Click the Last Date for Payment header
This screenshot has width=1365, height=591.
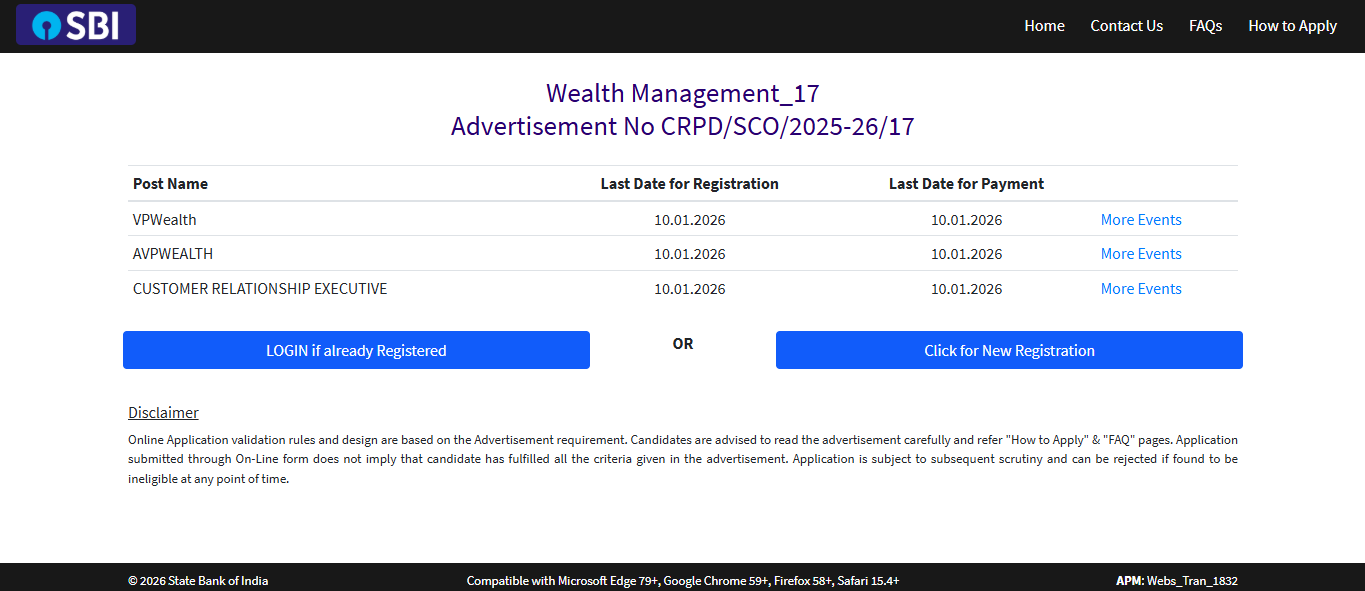tap(966, 183)
